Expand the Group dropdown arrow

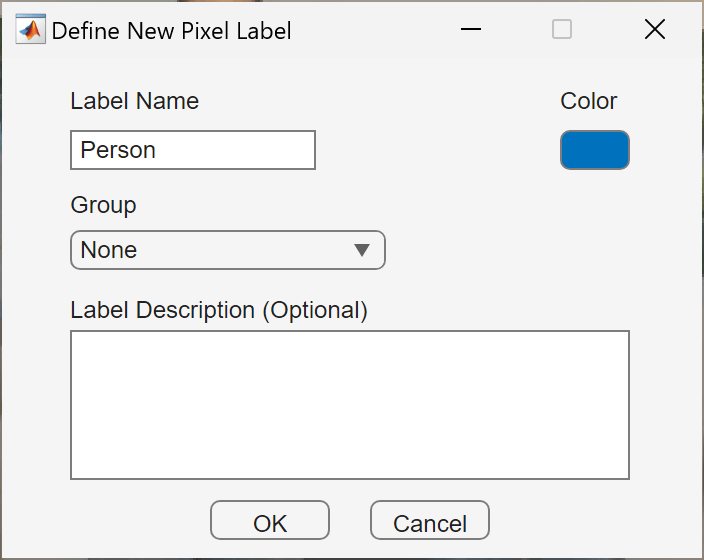point(362,250)
